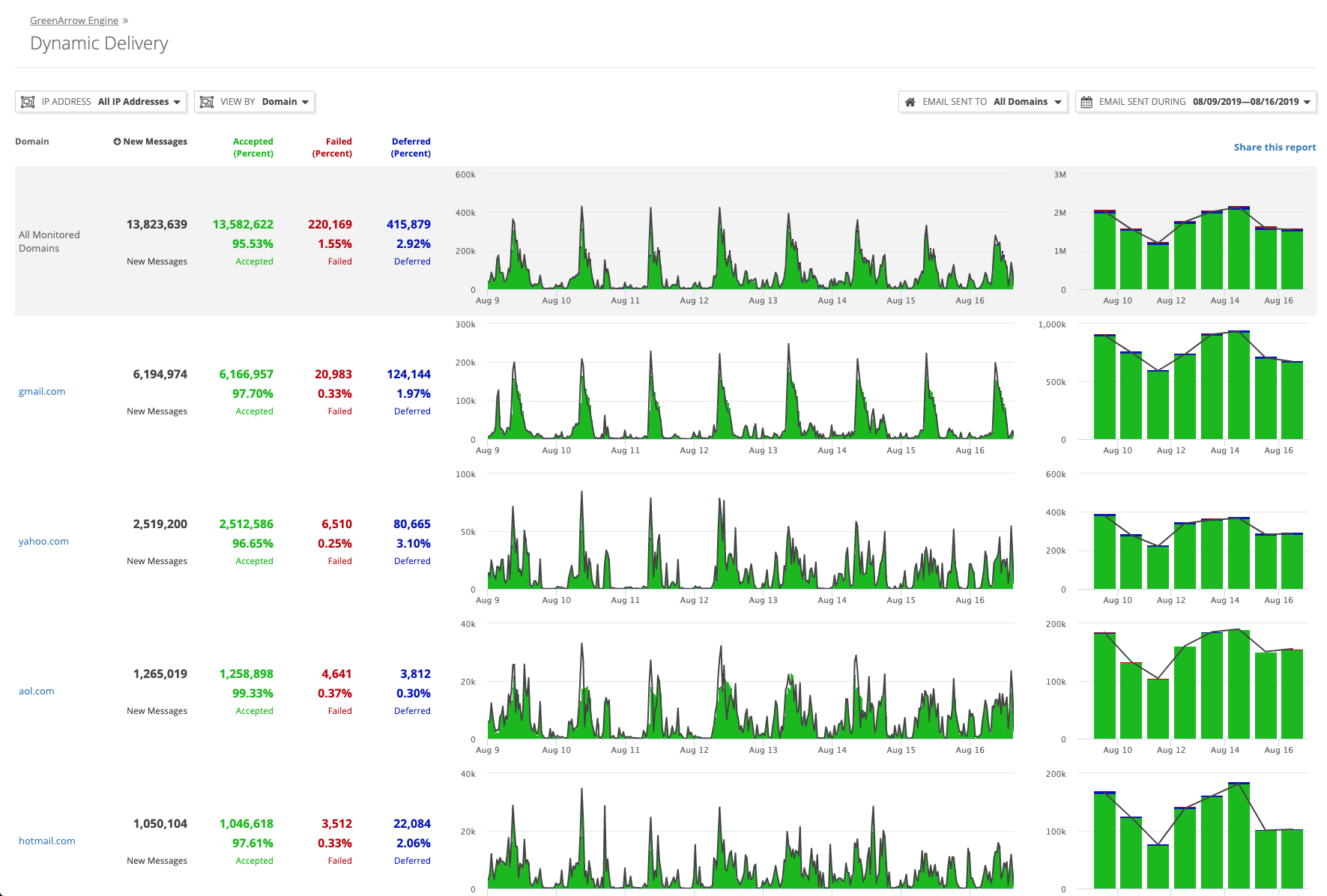1327x896 pixels.
Task: Open the hotmail.com domain details
Action: pyautogui.click(x=46, y=841)
